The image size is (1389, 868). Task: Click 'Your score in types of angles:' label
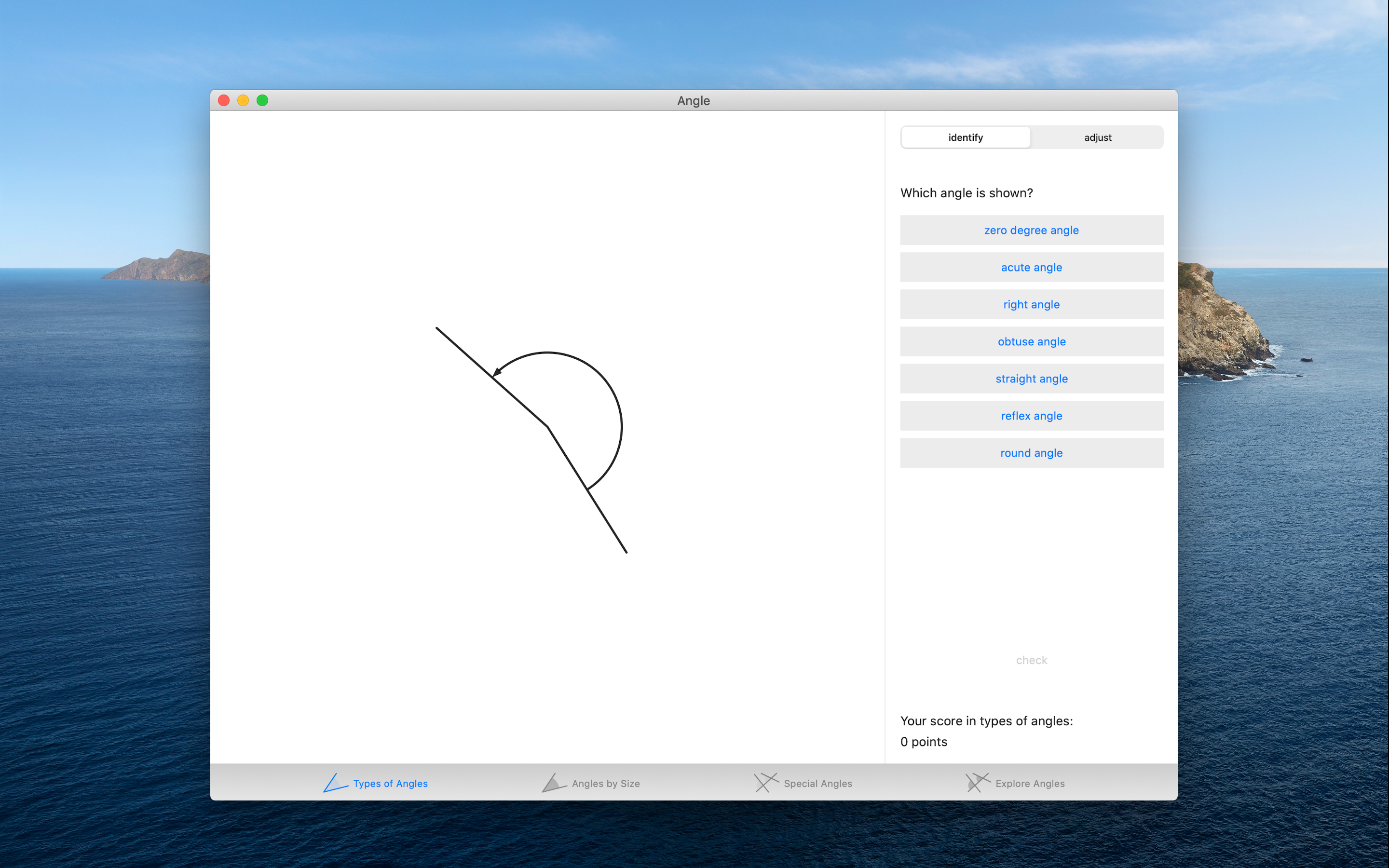pyautogui.click(x=986, y=721)
